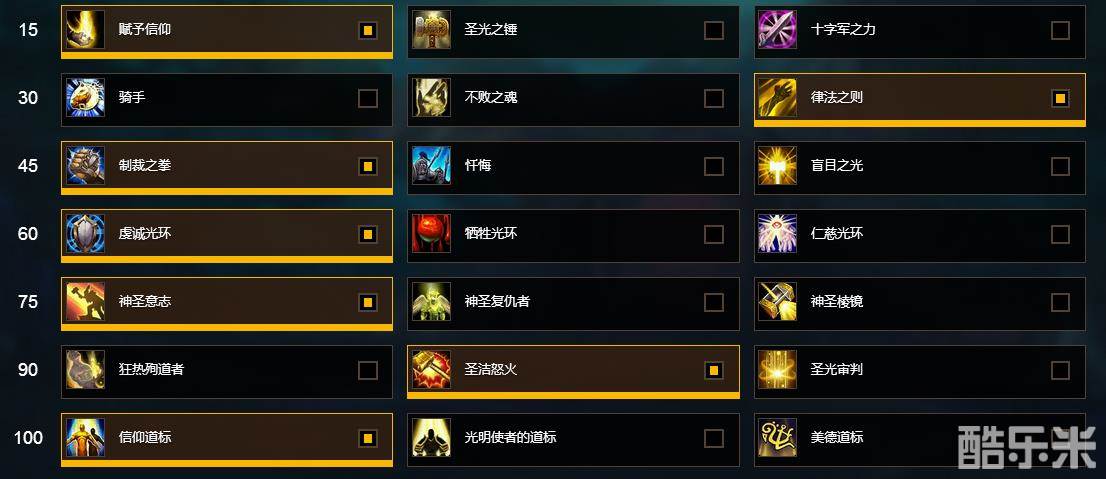Check the 不败之魂 checkbox
The image size is (1106, 479).
pyautogui.click(x=714, y=98)
